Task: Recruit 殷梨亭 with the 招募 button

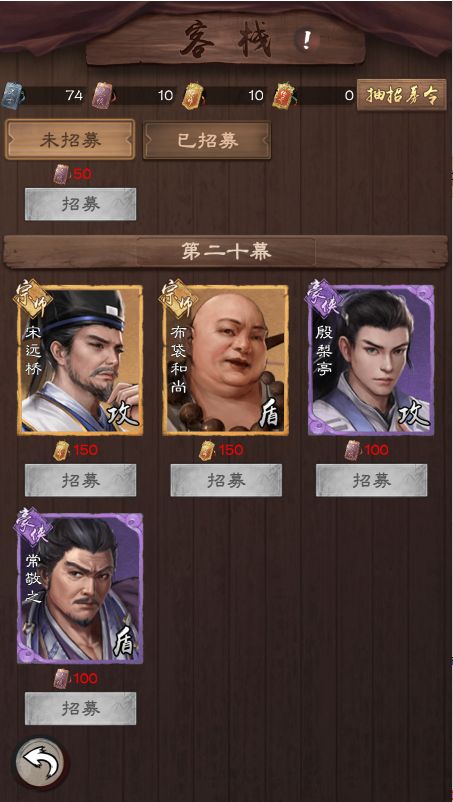Action: tap(371, 480)
